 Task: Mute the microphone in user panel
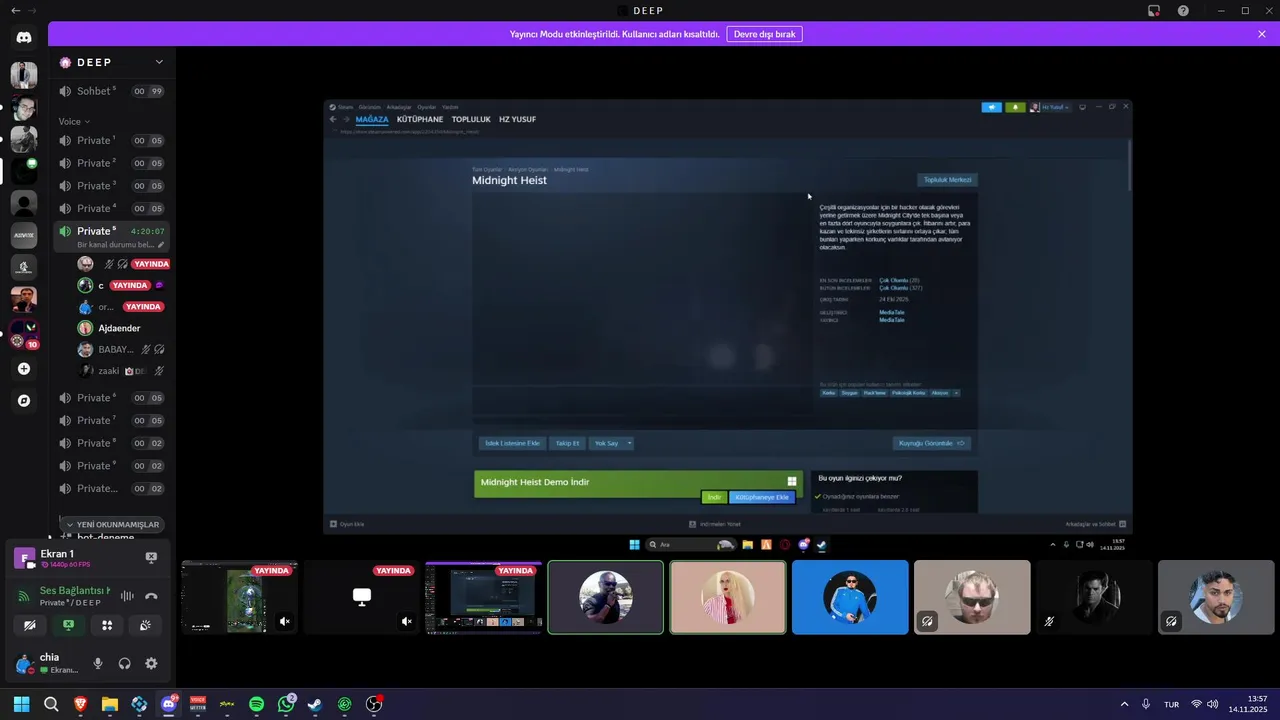point(98,663)
